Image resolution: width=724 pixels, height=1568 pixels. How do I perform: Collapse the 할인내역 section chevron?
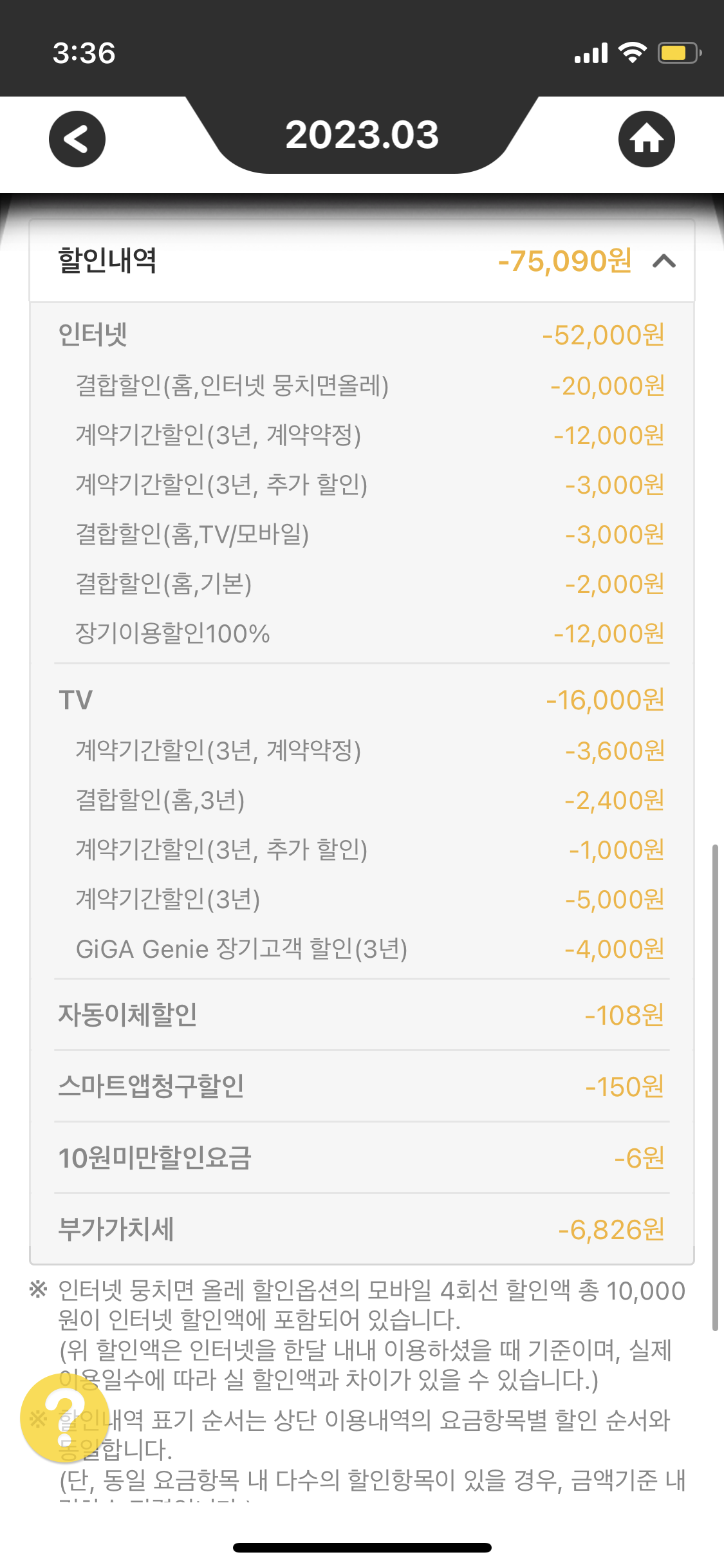664,261
